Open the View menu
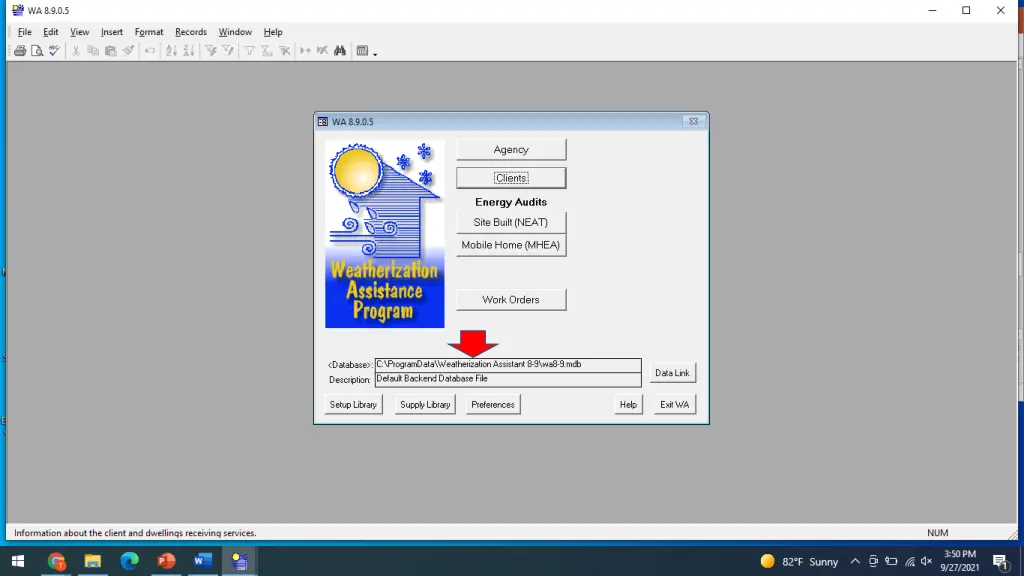Screen dimensions: 1024x576 point(79,31)
